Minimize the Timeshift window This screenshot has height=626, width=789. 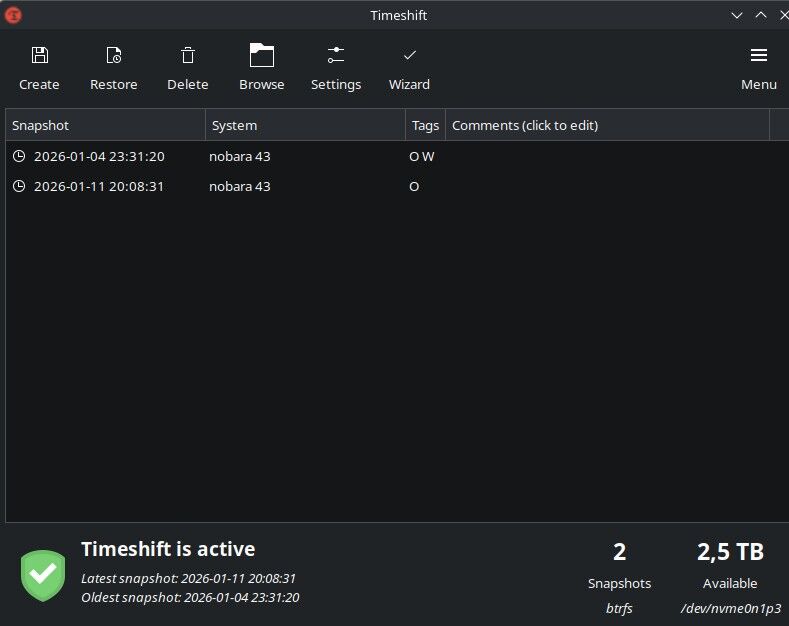(x=737, y=15)
